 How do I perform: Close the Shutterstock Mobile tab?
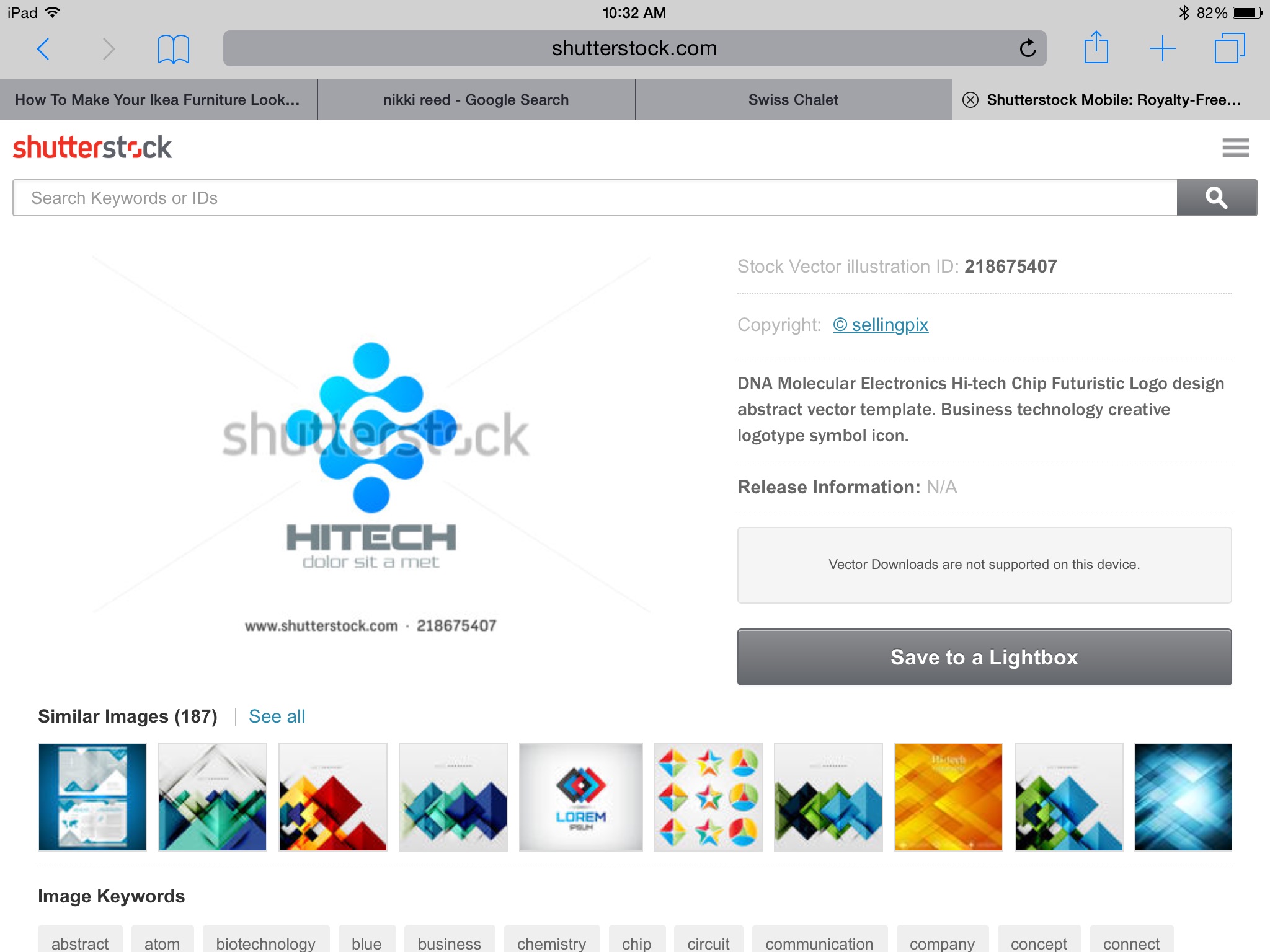970,100
